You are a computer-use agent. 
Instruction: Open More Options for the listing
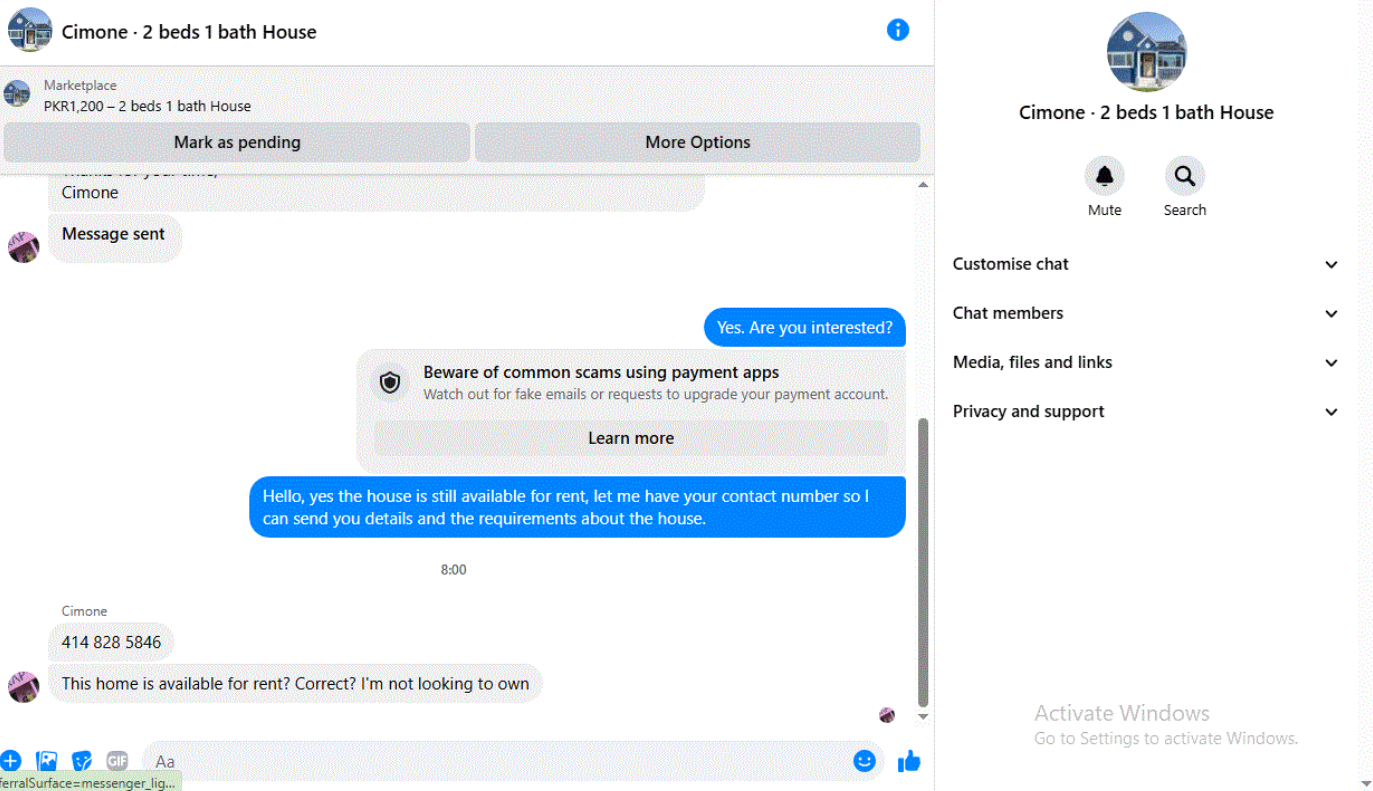(x=697, y=142)
